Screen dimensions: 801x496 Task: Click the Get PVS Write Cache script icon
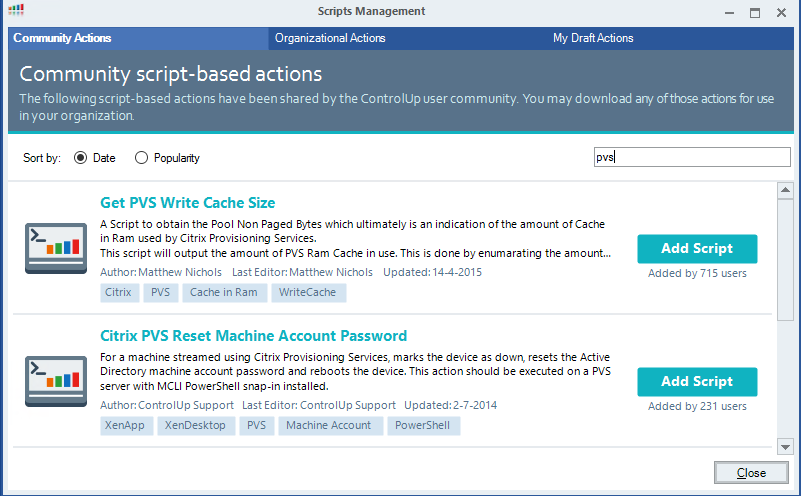coord(56,248)
